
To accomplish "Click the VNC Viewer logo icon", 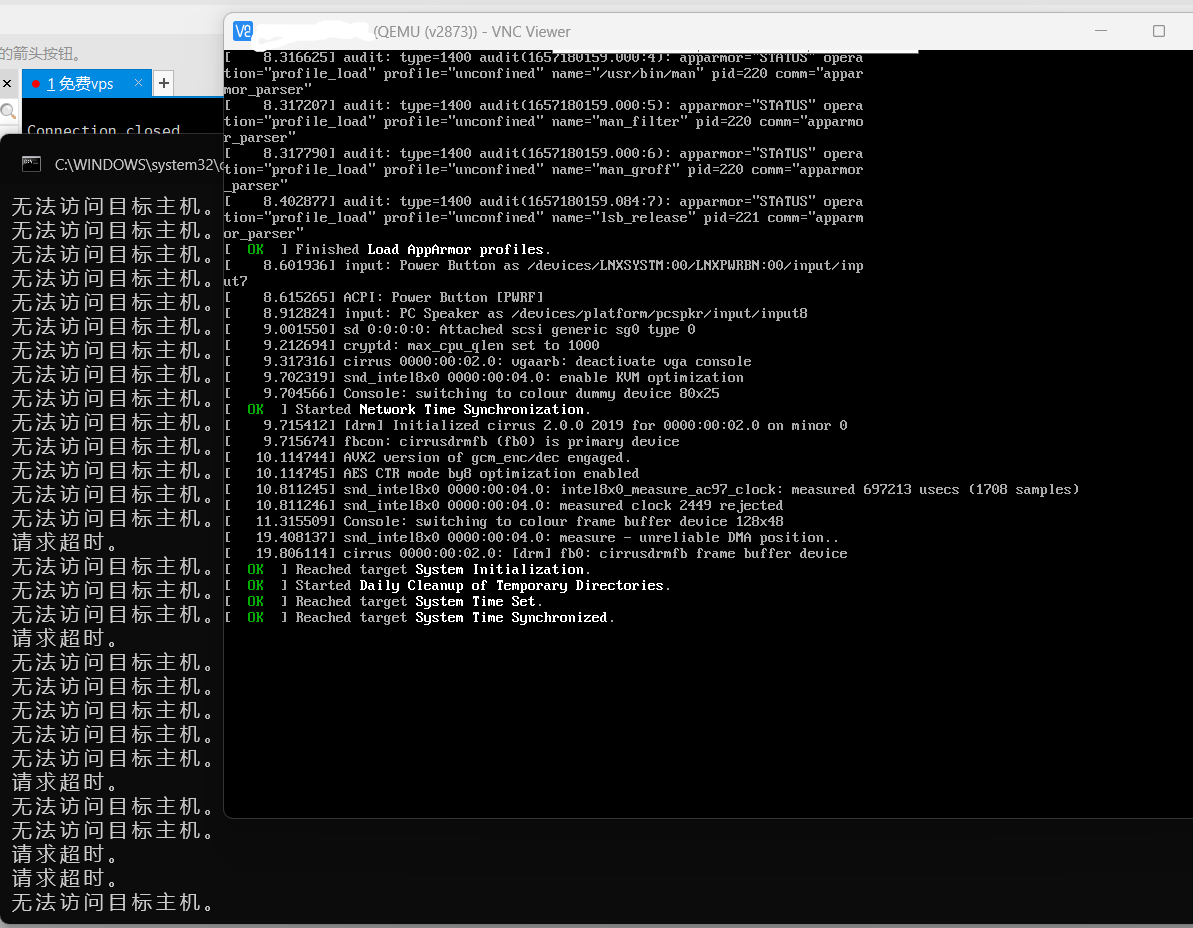I will [x=243, y=31].
